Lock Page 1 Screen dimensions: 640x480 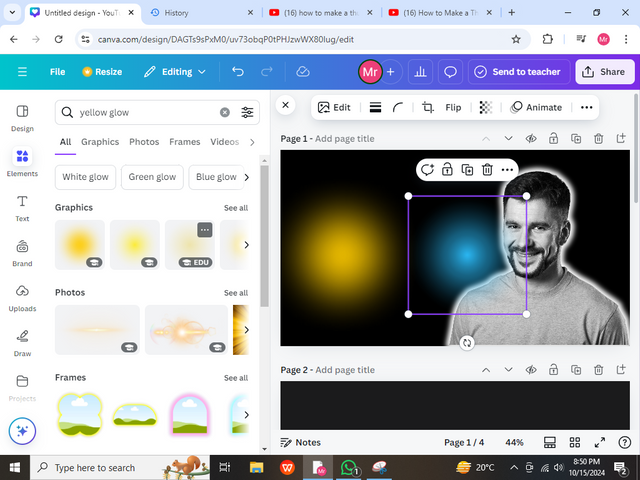[x=553, y=139]
